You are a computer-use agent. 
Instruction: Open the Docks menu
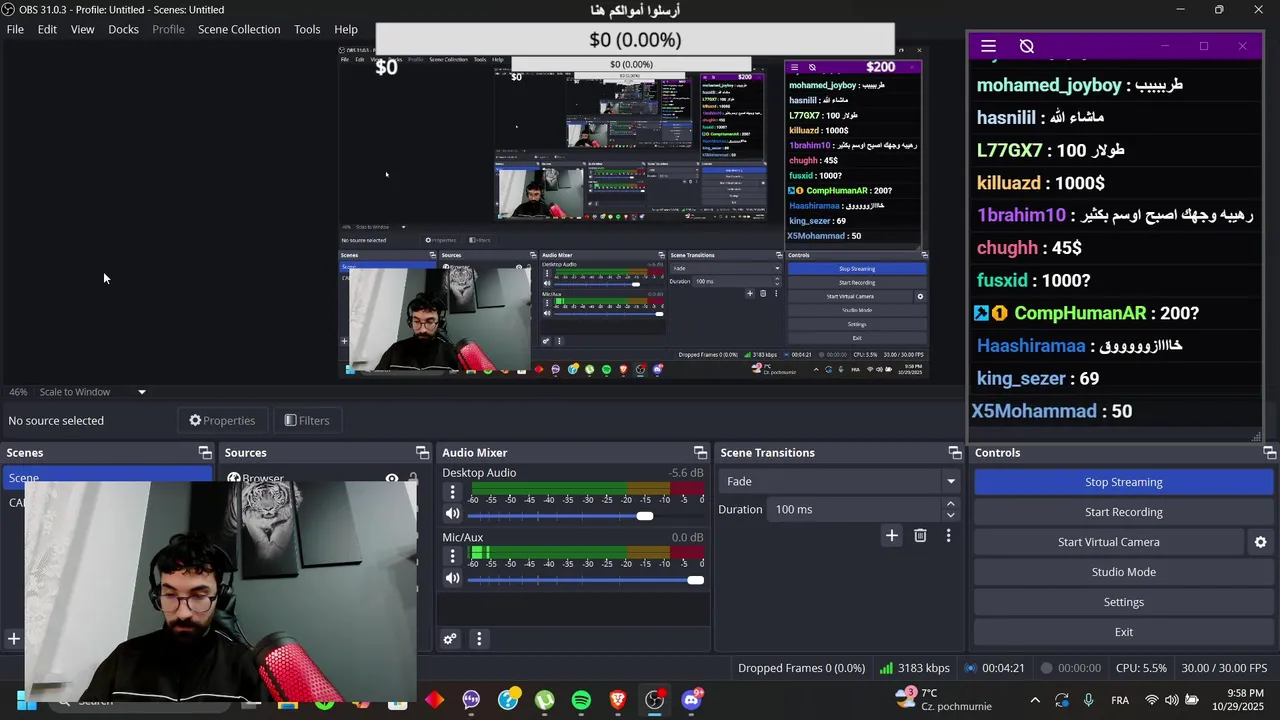click(123, 29)
